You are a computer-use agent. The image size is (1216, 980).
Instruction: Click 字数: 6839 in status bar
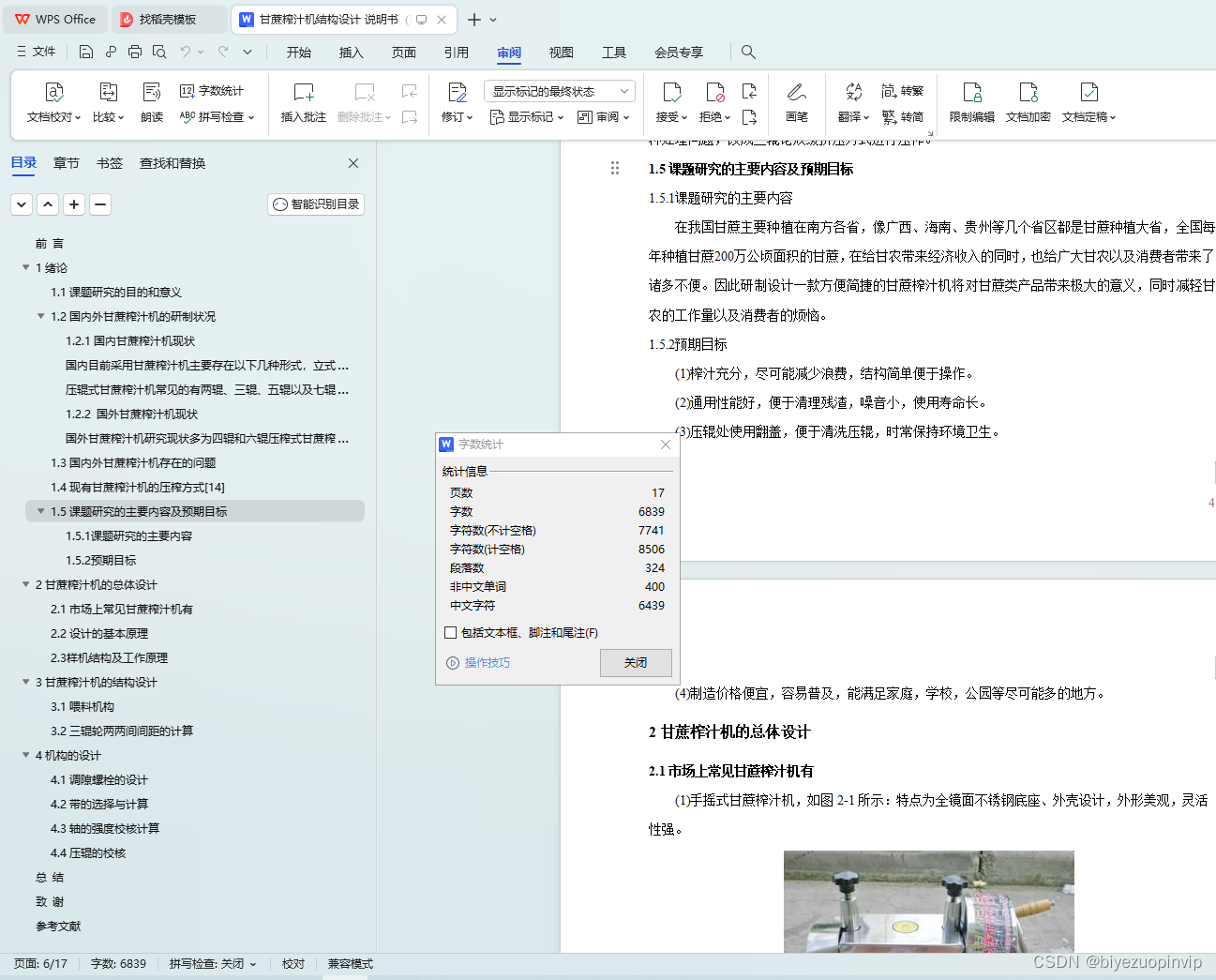tap(118, 963)
